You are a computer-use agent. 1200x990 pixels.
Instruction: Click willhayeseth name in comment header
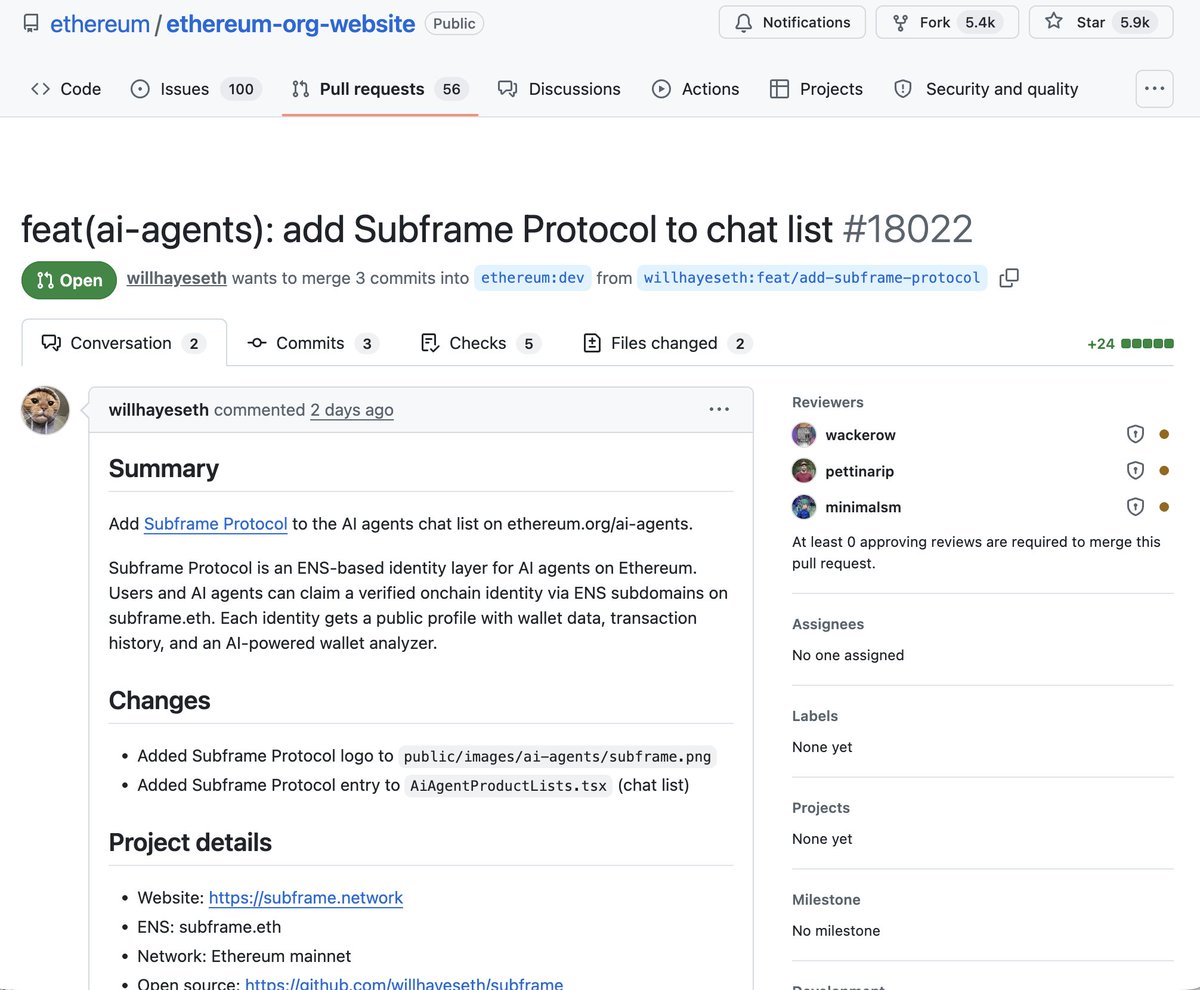(159, 410)
